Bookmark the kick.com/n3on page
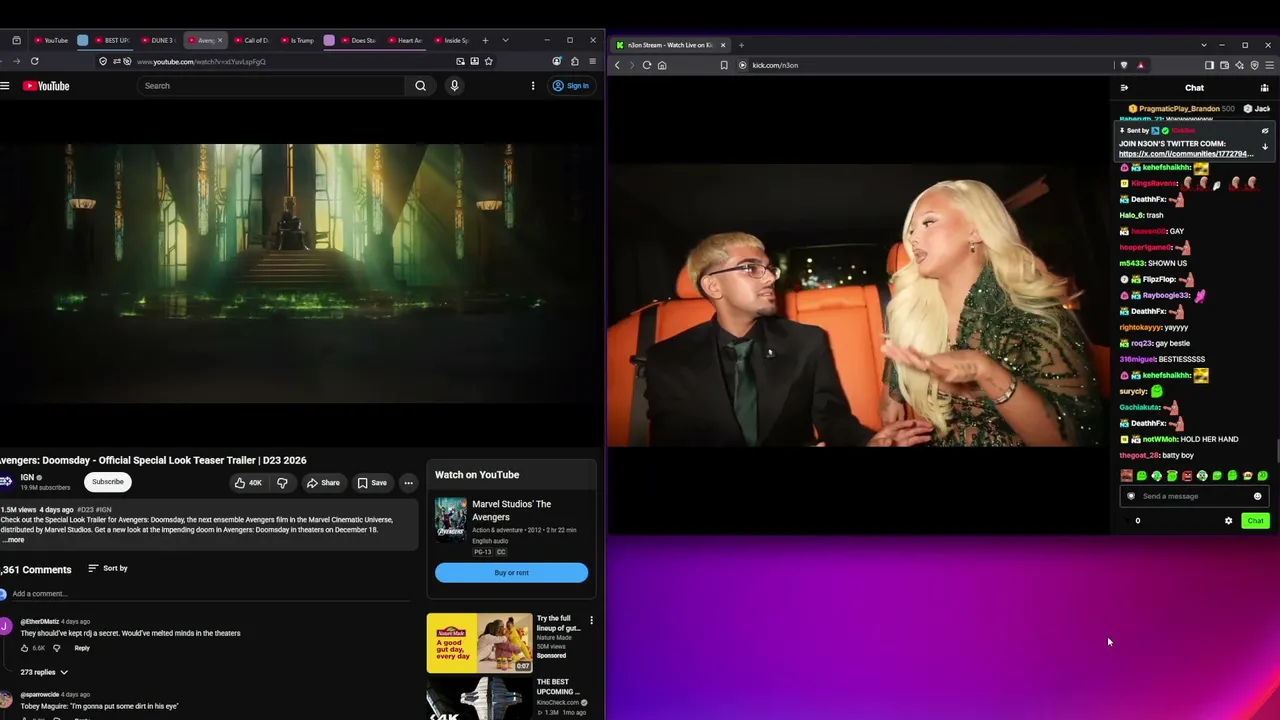 pyautogui.click(x=724, y=65)
